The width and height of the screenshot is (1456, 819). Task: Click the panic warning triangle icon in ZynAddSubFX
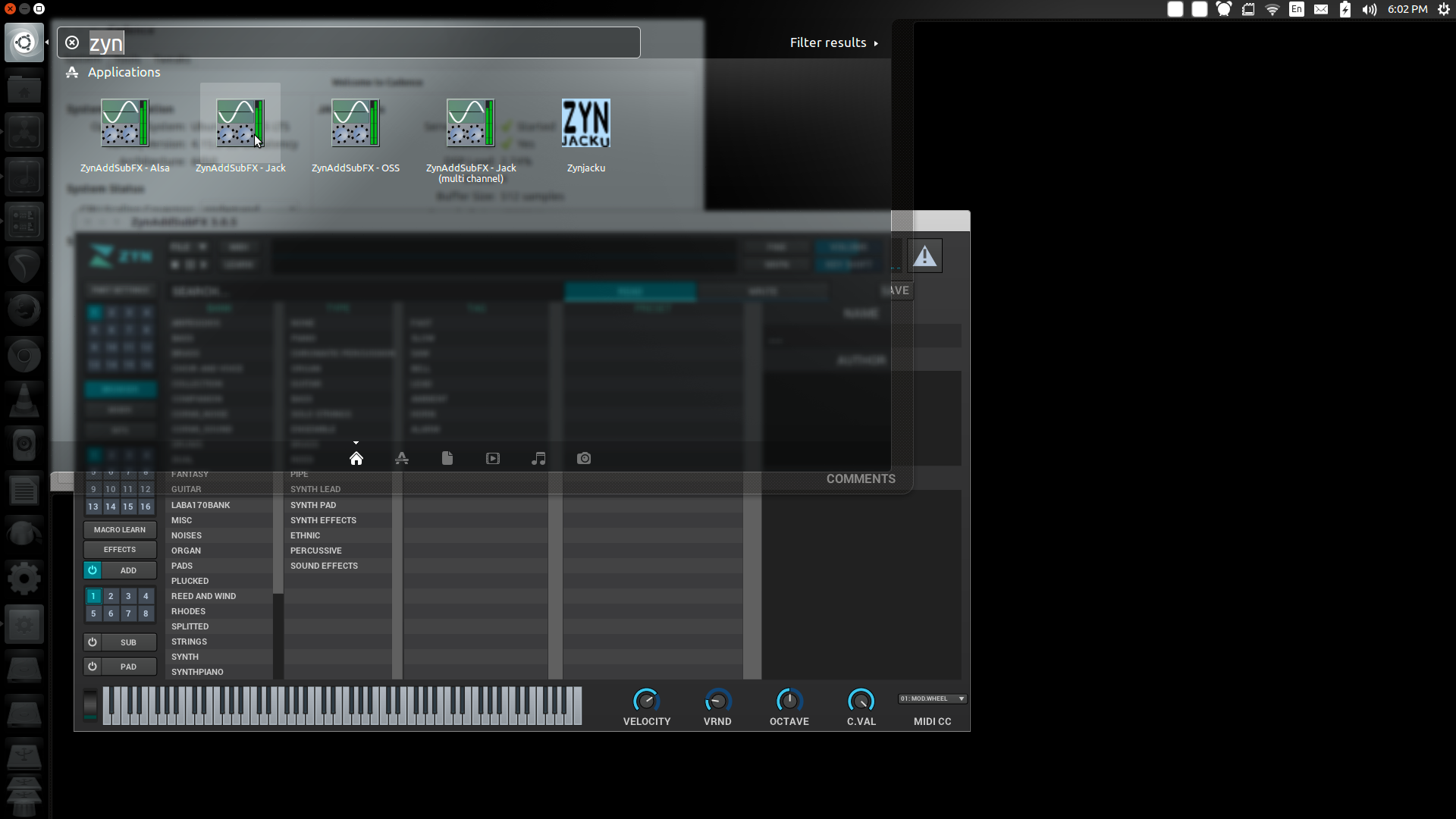[924, 256]
